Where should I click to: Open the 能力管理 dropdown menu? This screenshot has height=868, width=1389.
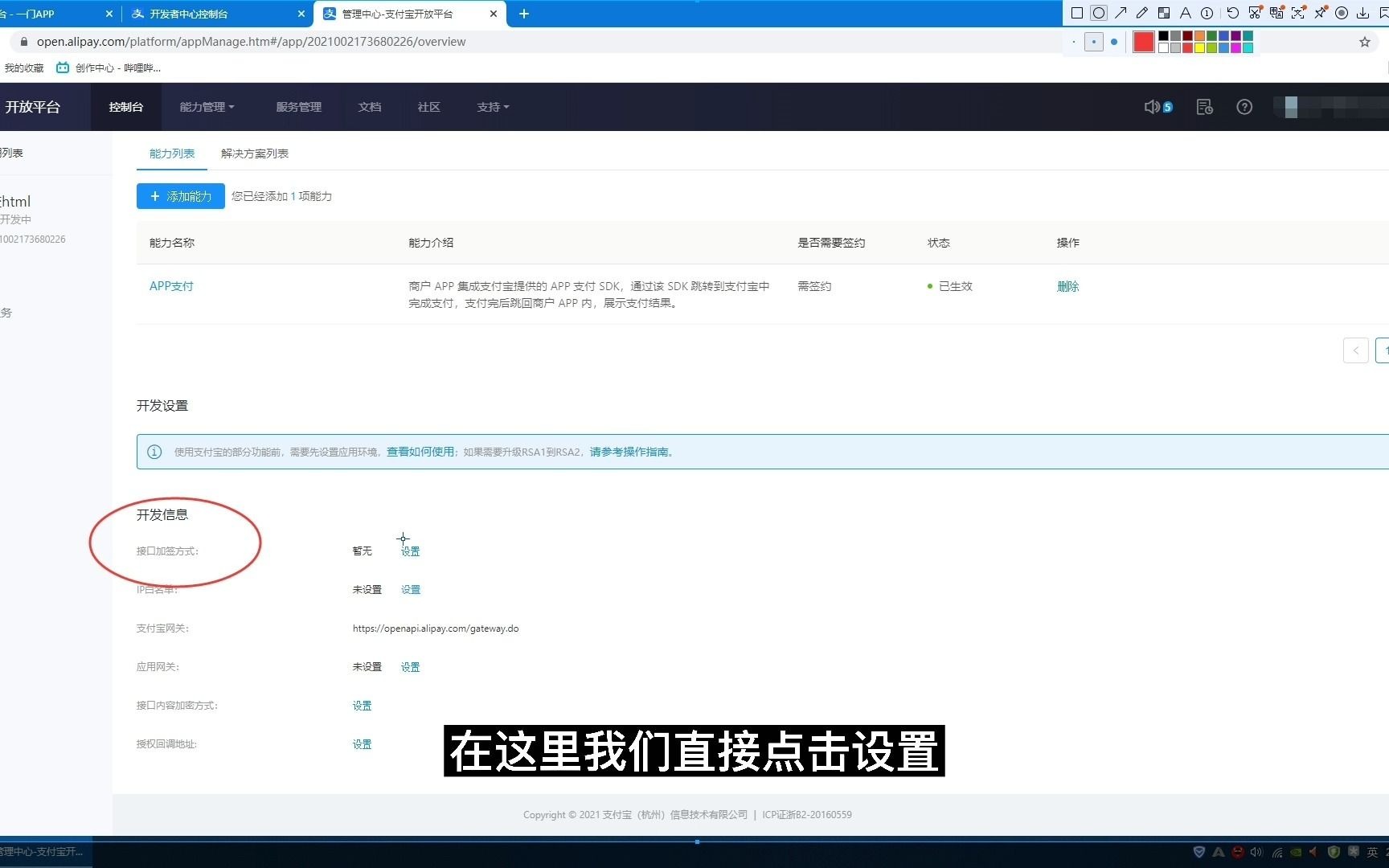click(x=206, y=106)
